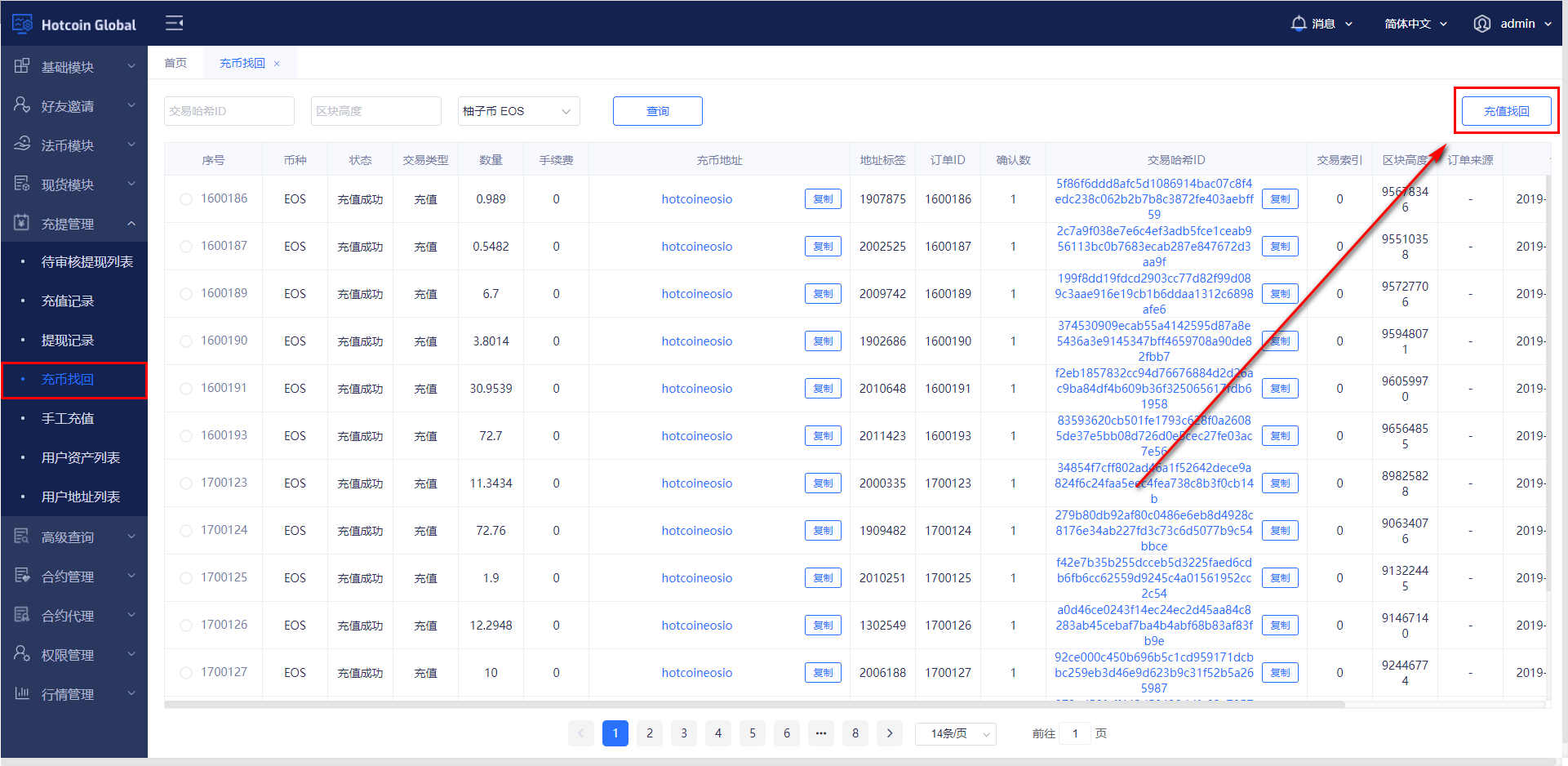Viewport: 1568px width, 766px height.
Task: Click the Hotcoin Global logo icon
Action: (x=22, y=24)
